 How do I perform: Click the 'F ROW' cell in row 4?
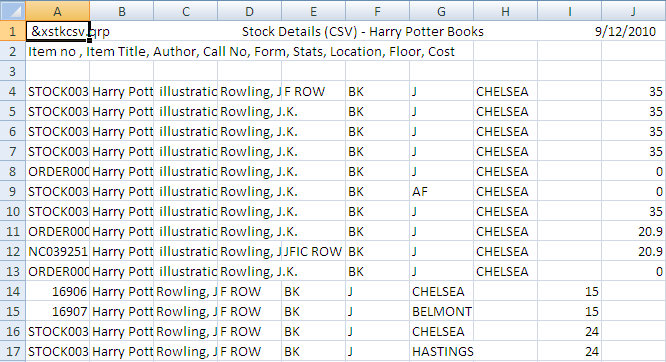313,91
